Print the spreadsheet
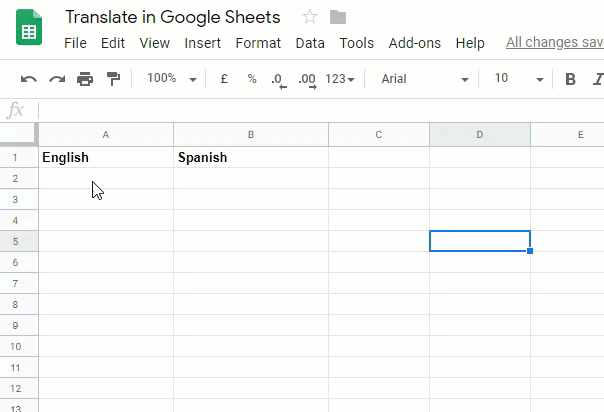 coord(85,79)
